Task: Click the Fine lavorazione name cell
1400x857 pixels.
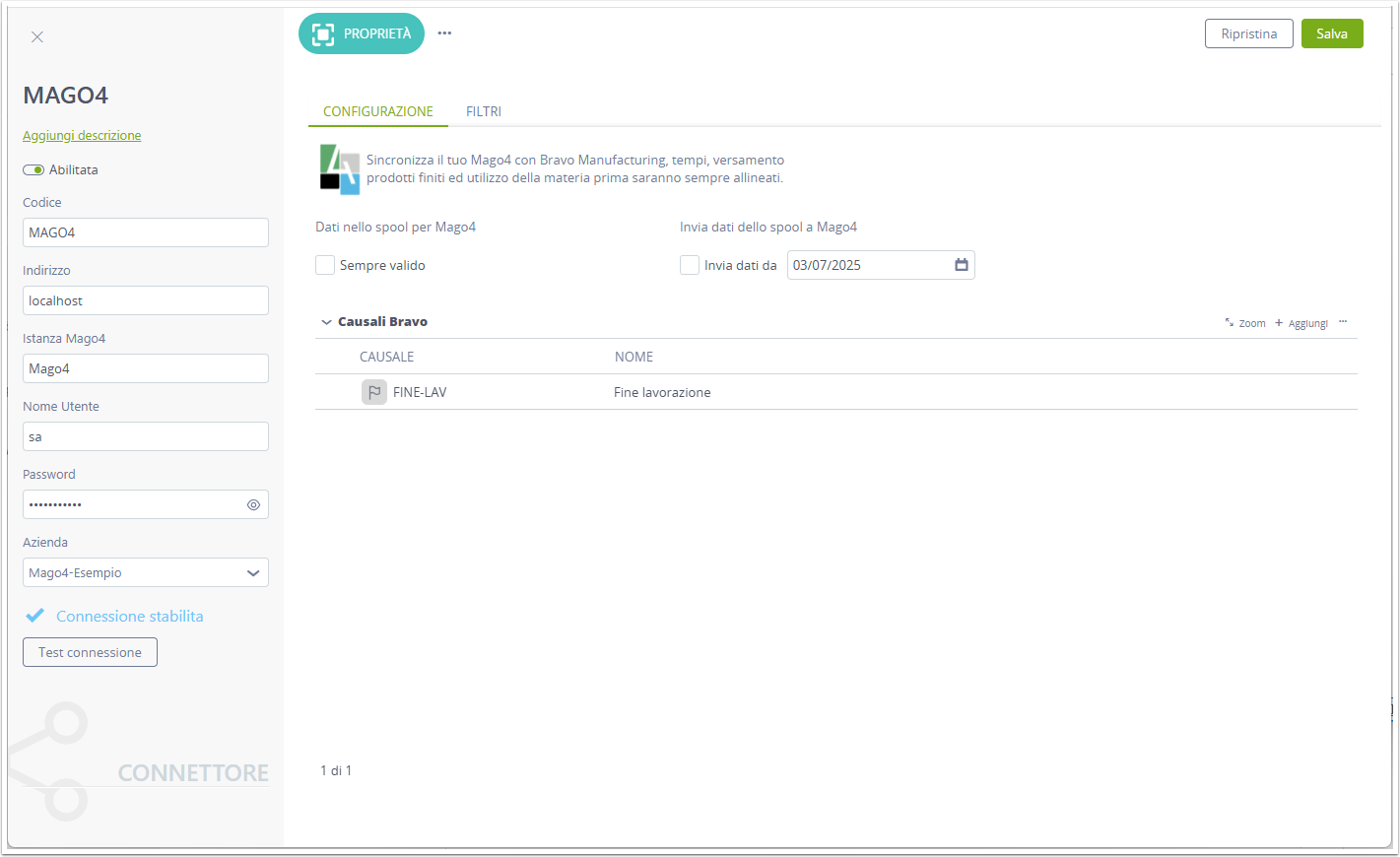Action: pyautogui.click(x=662, y=392)
